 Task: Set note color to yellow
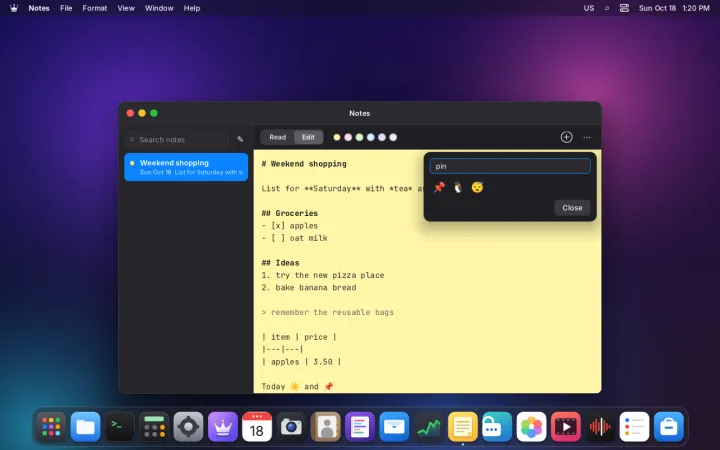pyautogui.click(x=337, y=137)
